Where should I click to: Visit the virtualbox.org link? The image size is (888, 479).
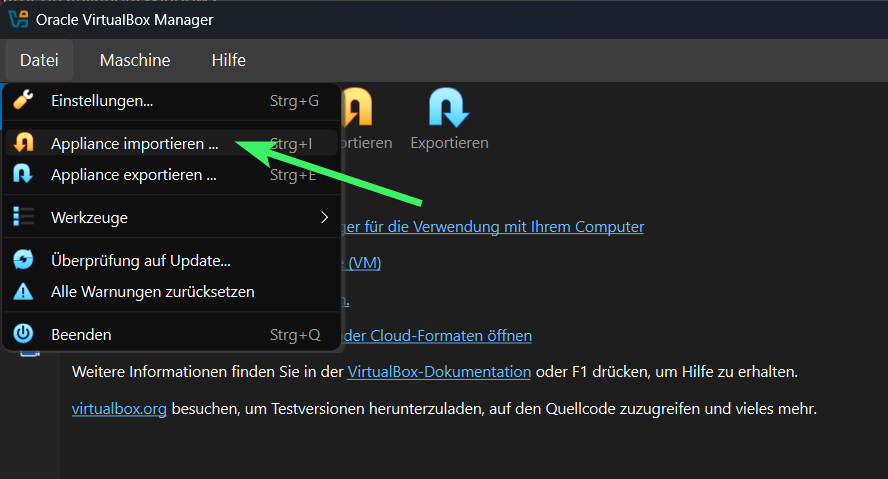119,409
